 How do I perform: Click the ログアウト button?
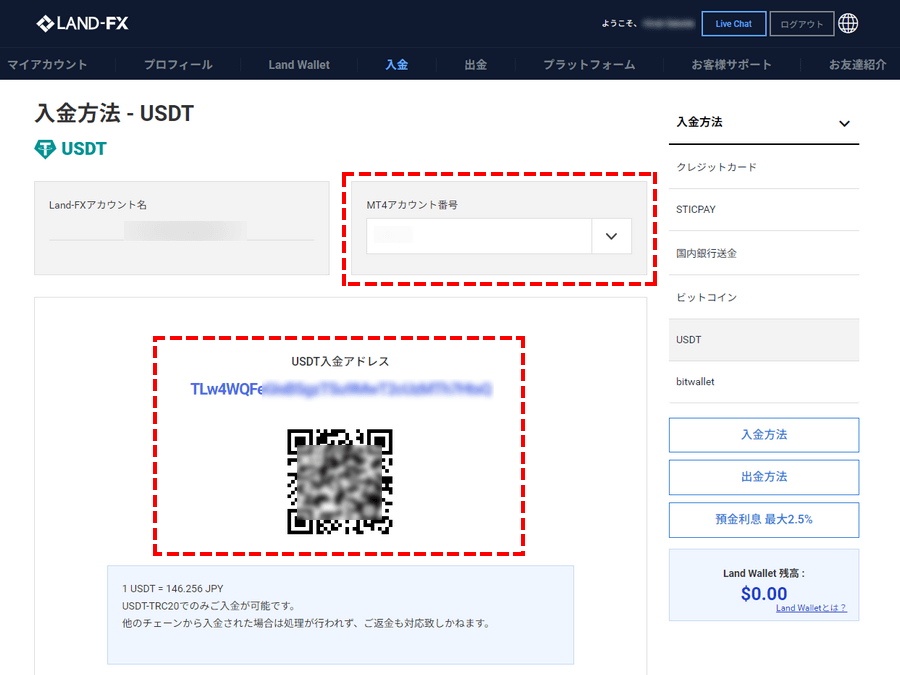(x=801, y=24)
